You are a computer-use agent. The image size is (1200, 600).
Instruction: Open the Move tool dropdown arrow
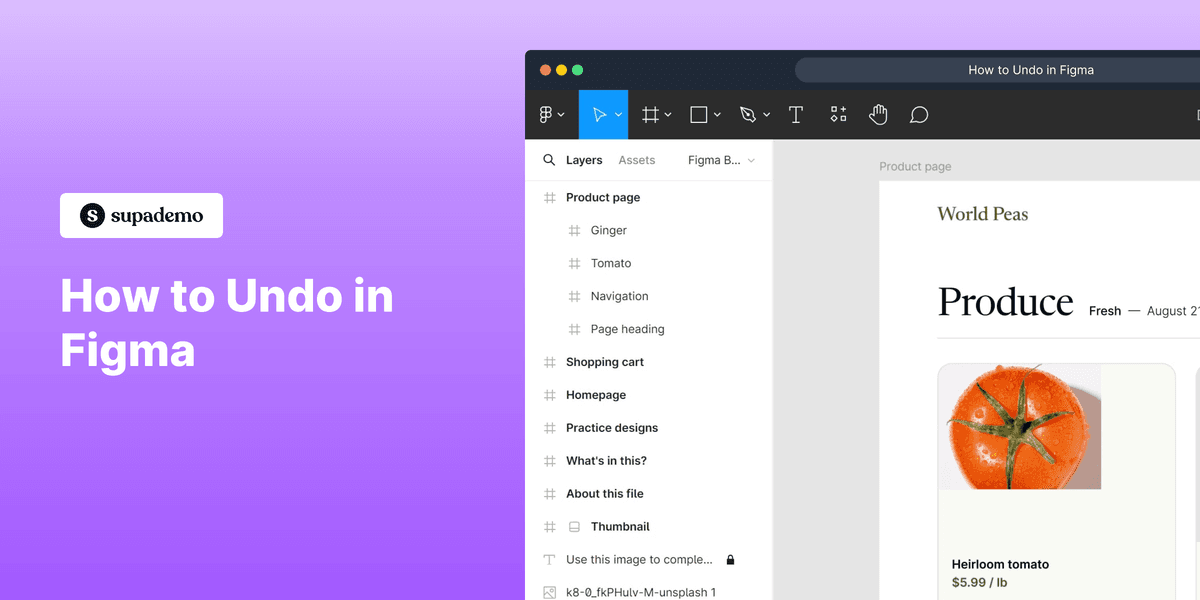coord(617,114)
